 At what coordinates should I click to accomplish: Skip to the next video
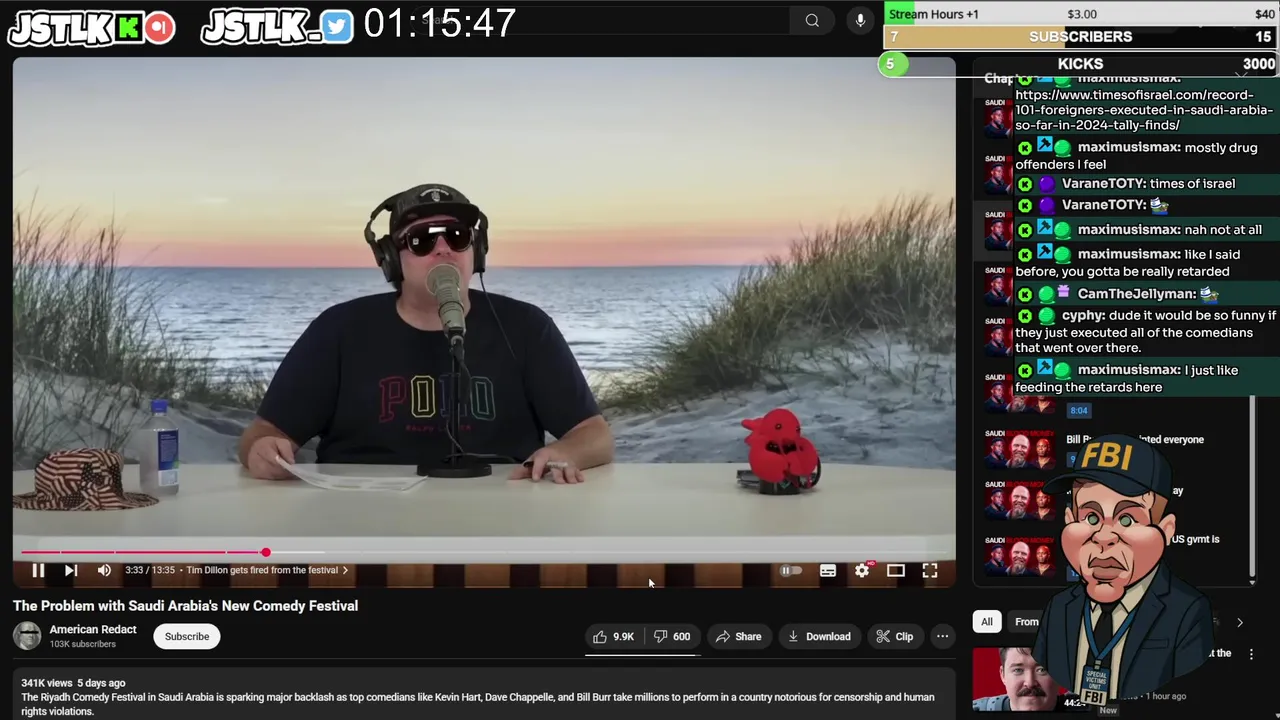tap(71, 570)
